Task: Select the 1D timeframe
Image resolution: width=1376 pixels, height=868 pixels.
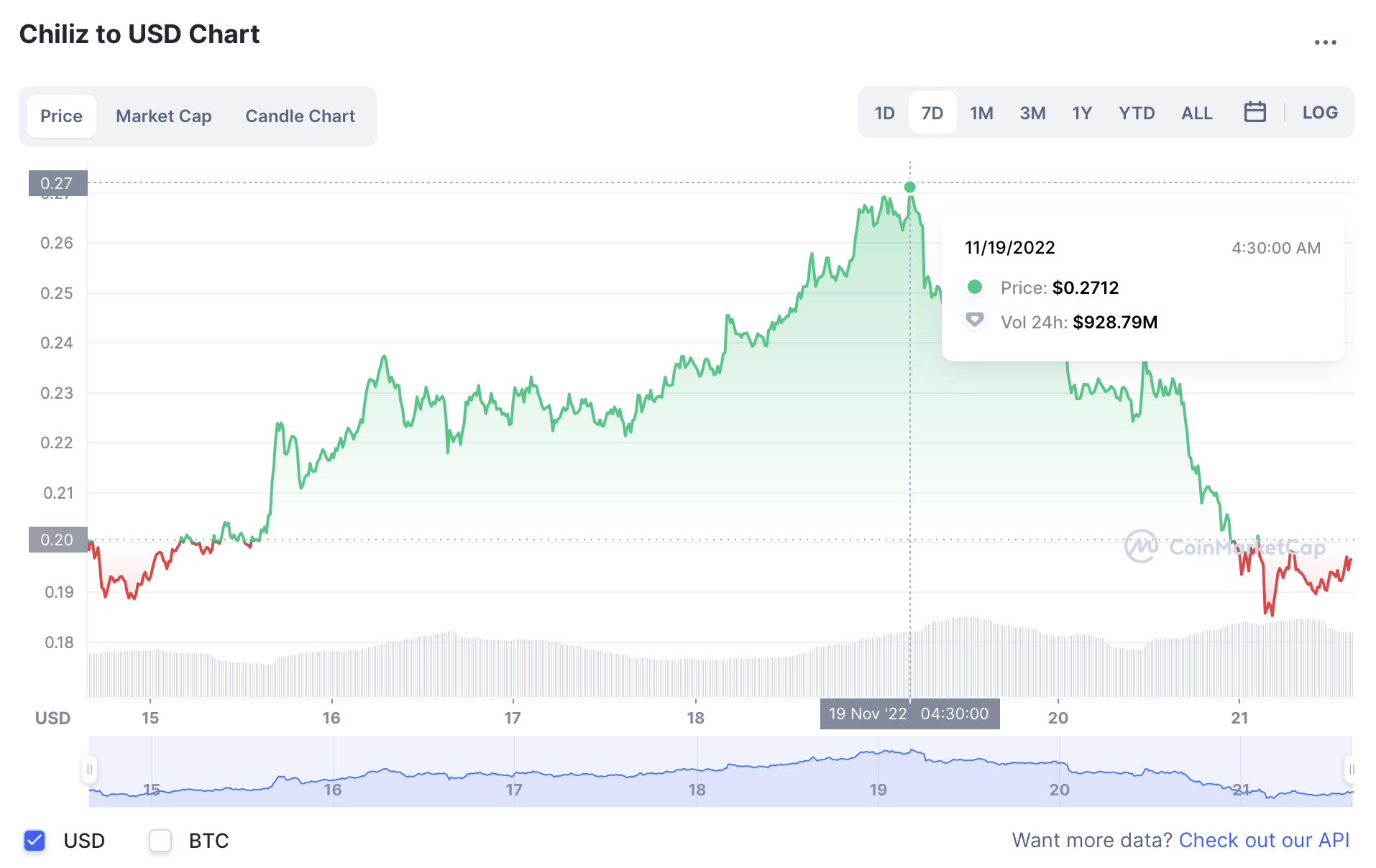Action: (x=884, y=112)
